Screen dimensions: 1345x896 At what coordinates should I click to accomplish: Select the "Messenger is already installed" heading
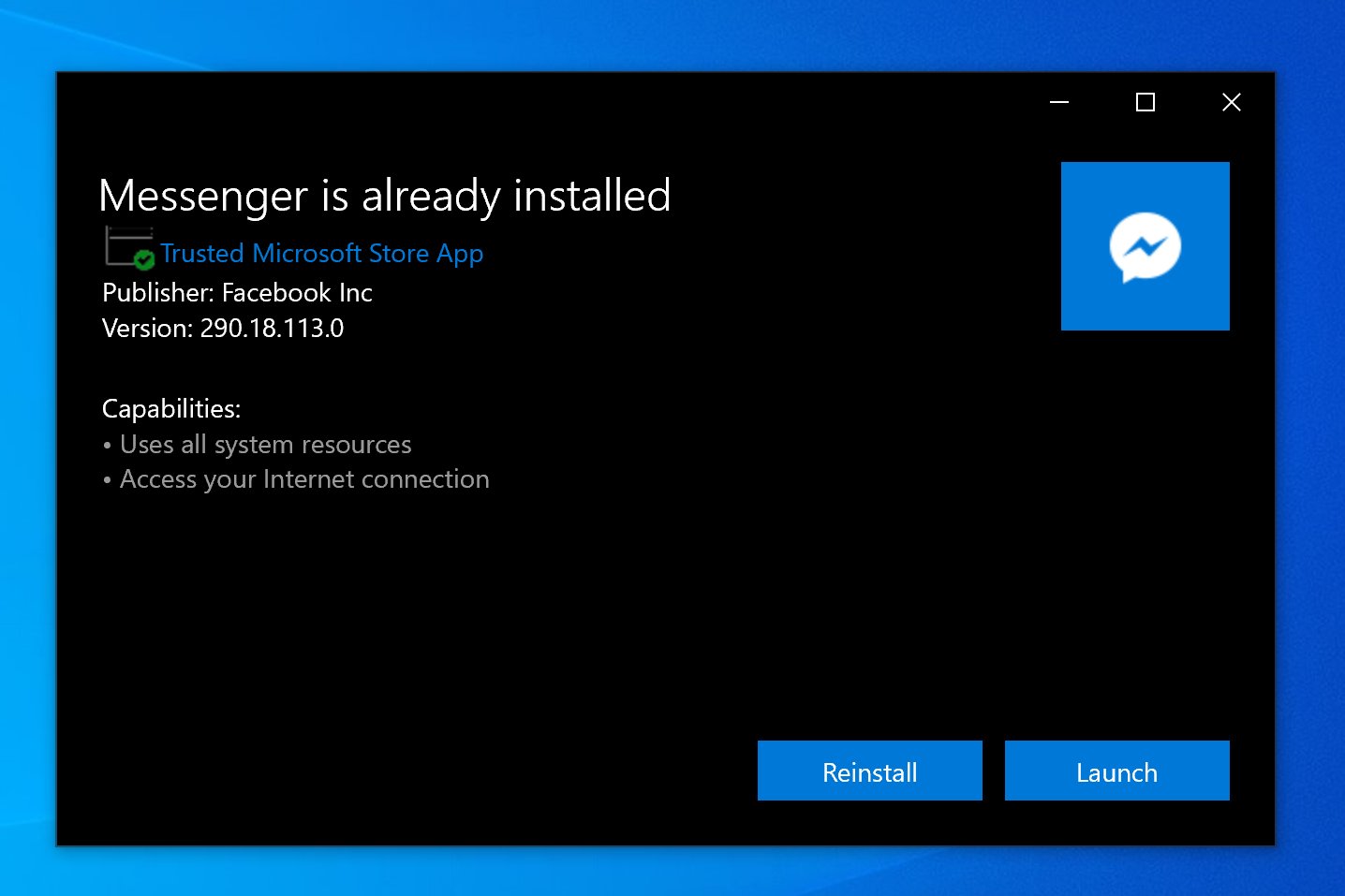point(385,196)
